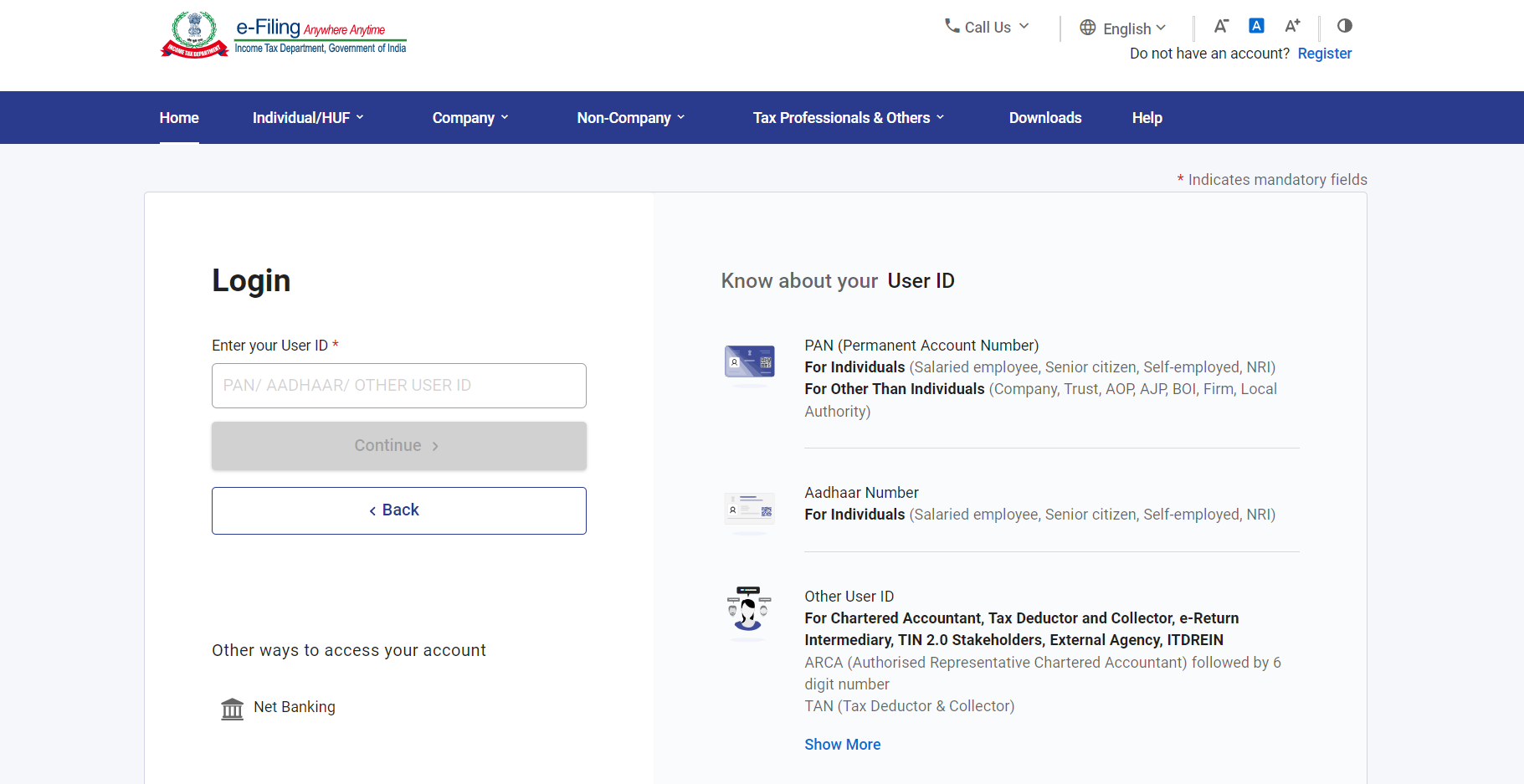
Task: Expand the Individual/HUF menu
Action: [x=308, y=118]
